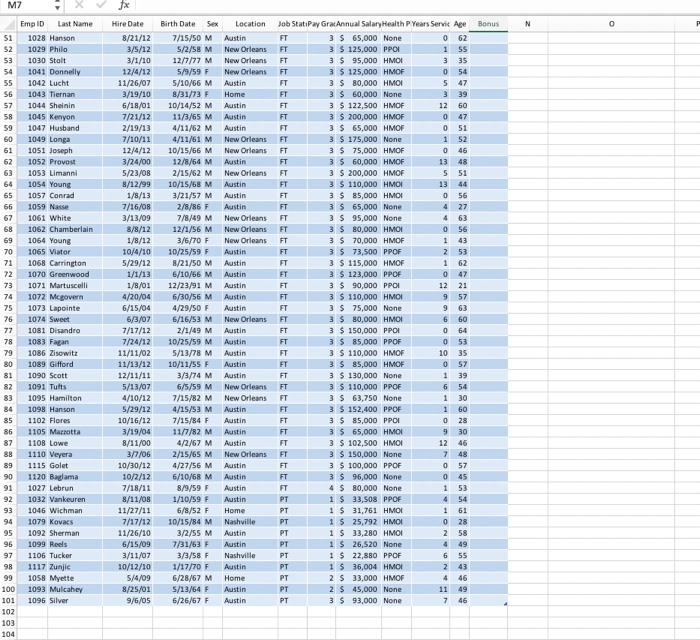Select the Age column header
This screenshot has width=700, height=640.
pos(459,24)
